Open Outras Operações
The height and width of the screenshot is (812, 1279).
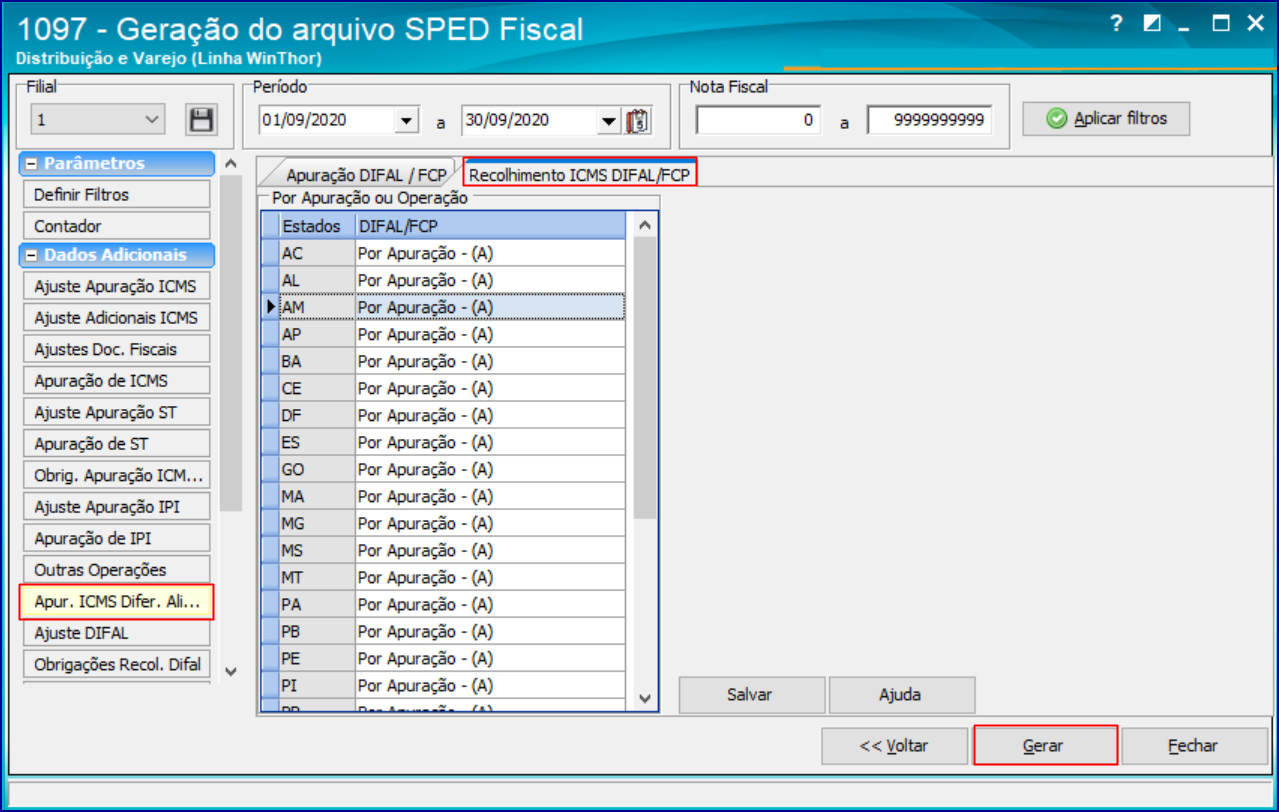pyautogui.click(x=116, y=570)
